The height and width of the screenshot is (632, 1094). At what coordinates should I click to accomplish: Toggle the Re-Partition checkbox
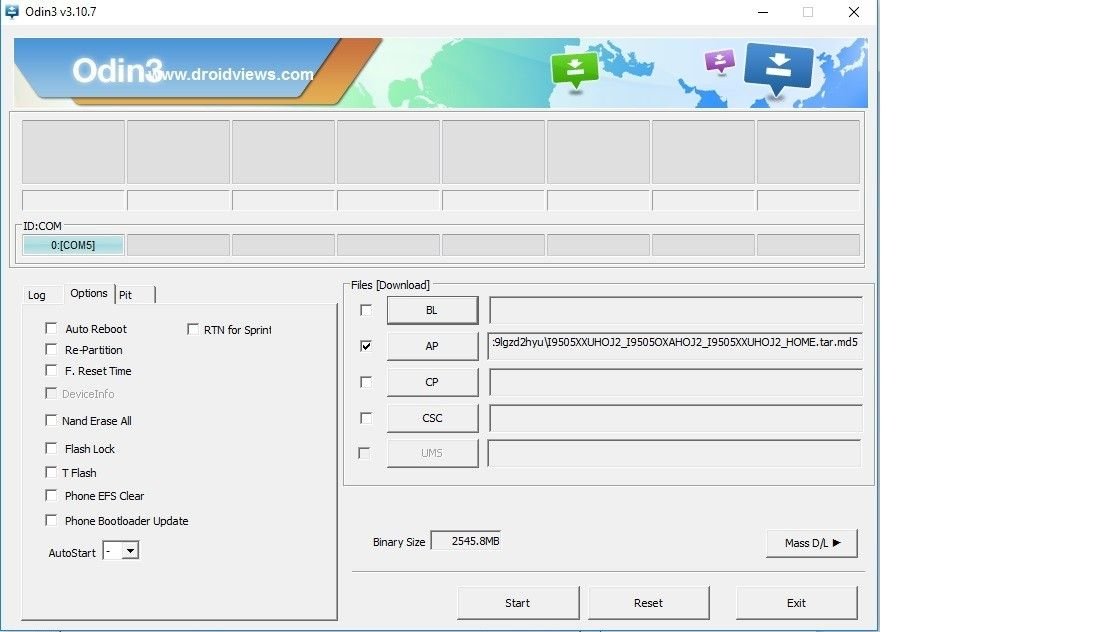(51, 349)
